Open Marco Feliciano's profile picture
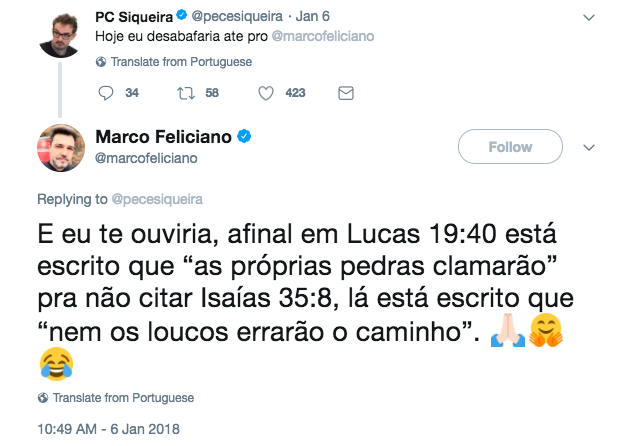This screenshot has height=446, width=635. tap(60, 148)
